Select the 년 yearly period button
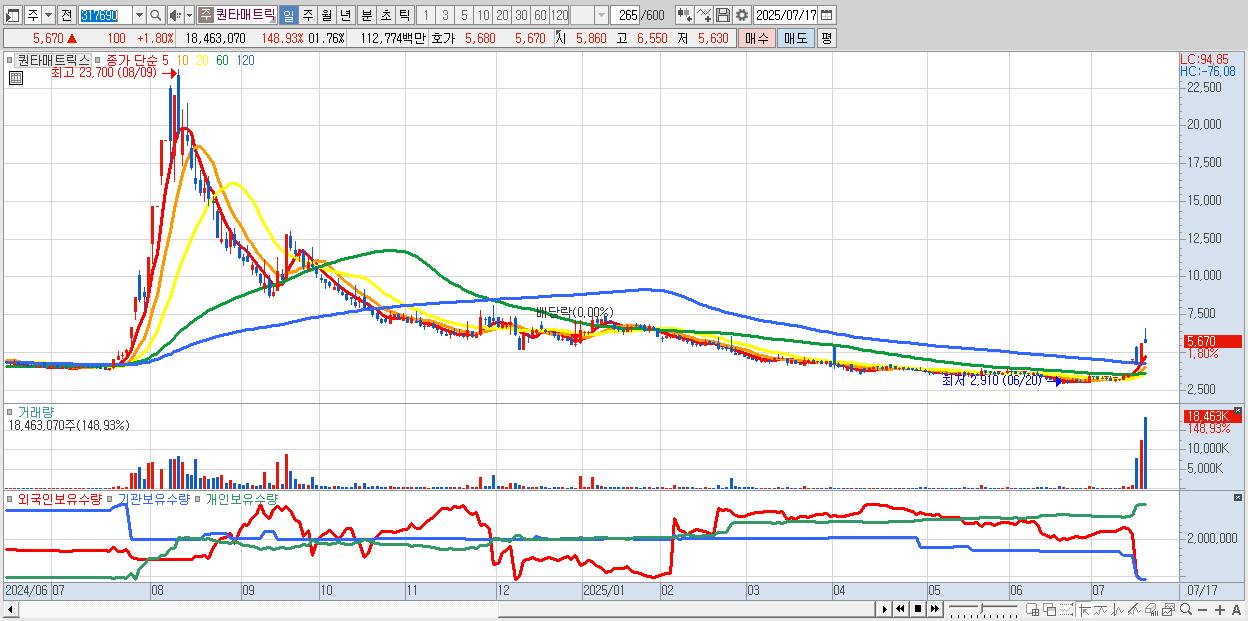 pos(345,16)
